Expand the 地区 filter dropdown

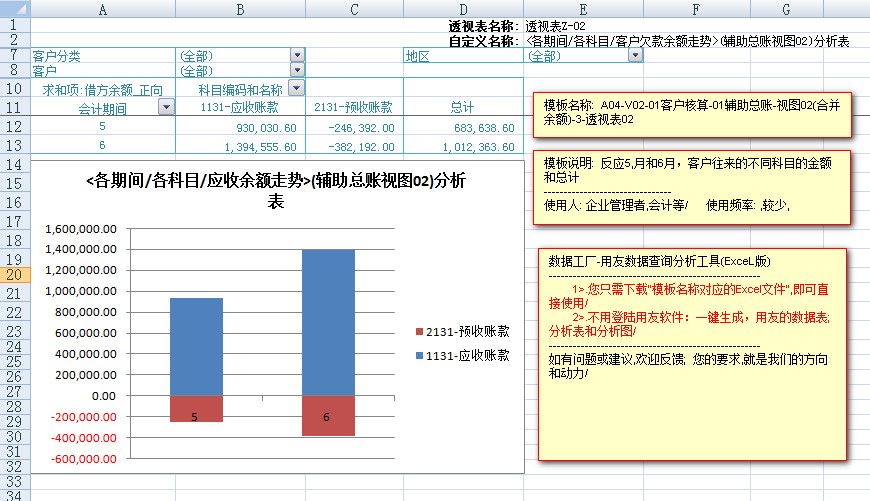635,56
